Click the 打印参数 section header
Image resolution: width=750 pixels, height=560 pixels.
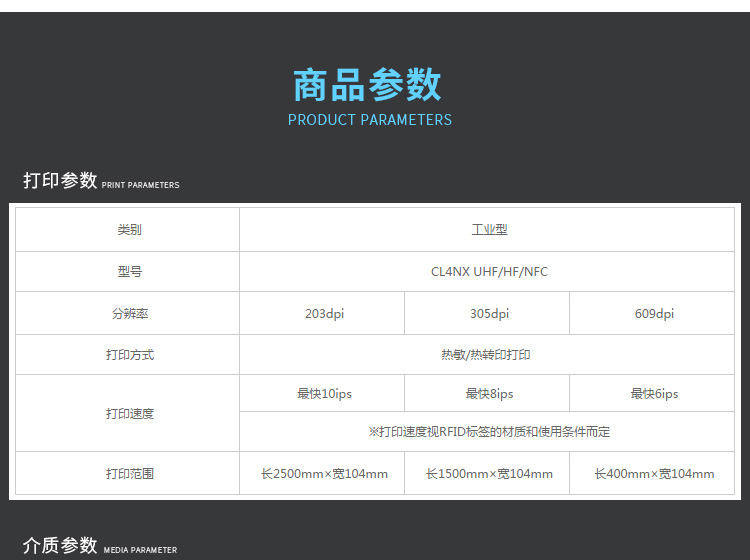(x=60, y=181)
